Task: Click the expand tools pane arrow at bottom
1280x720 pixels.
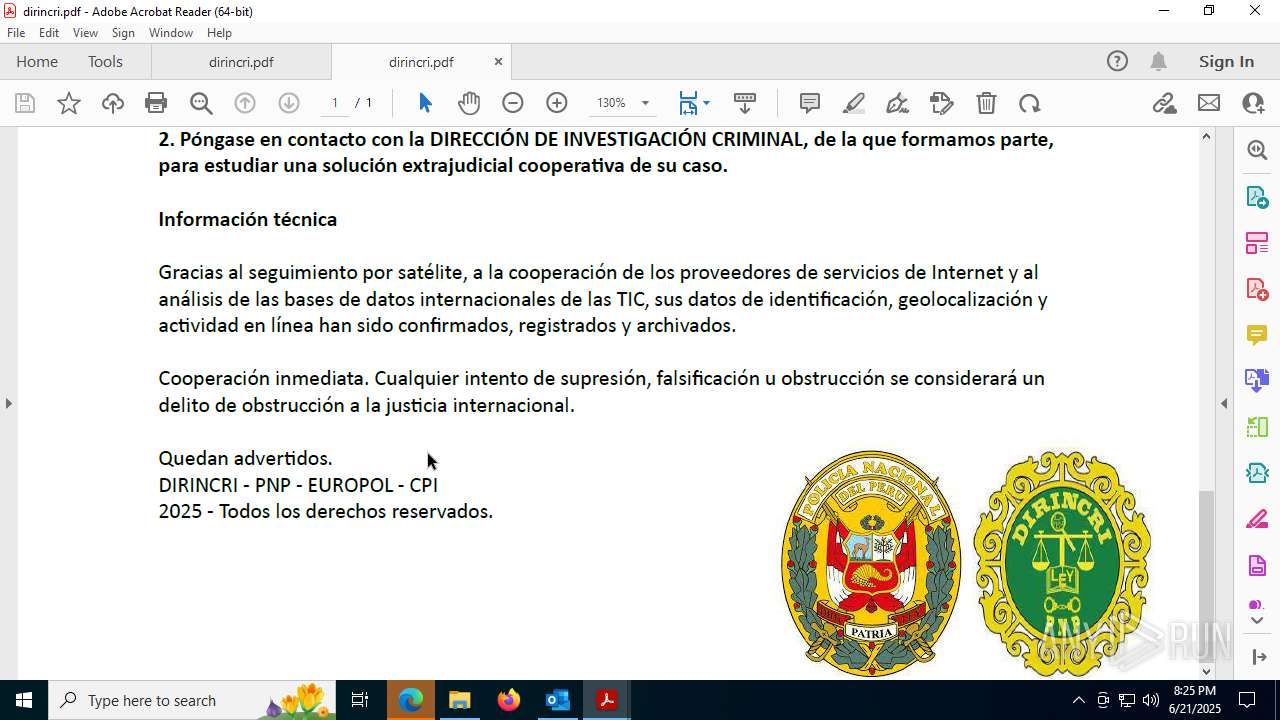Action: pyautogui.click(x=1258, y=656)
